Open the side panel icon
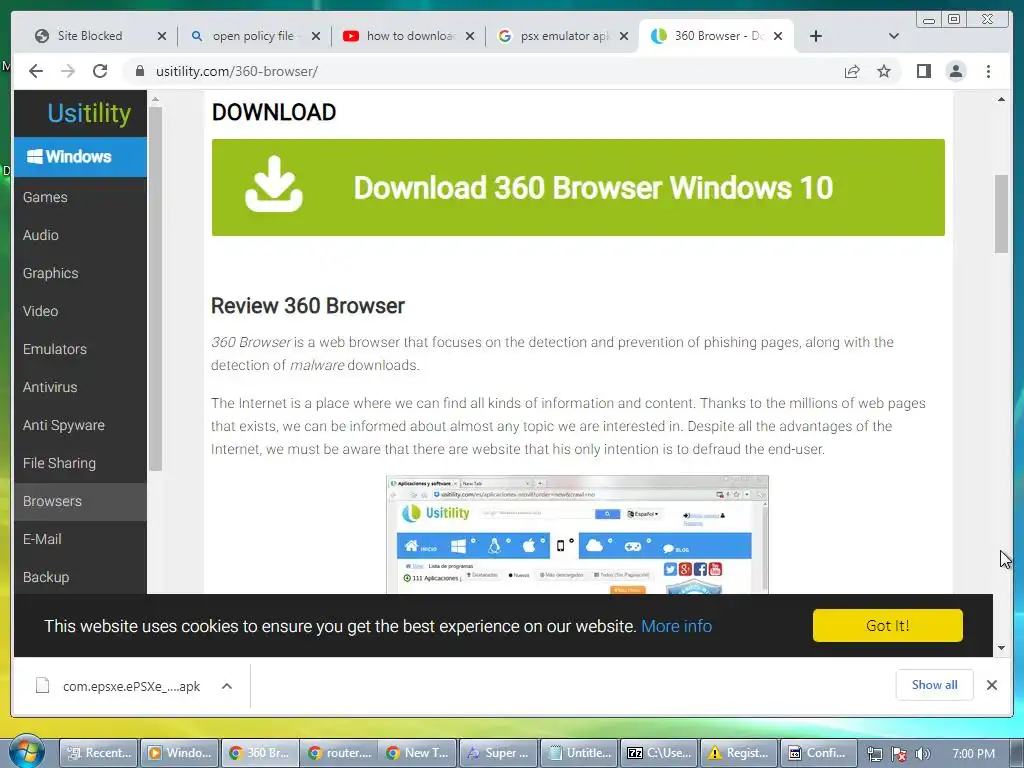Screen dimensions: 1024x768 [923, 71]
